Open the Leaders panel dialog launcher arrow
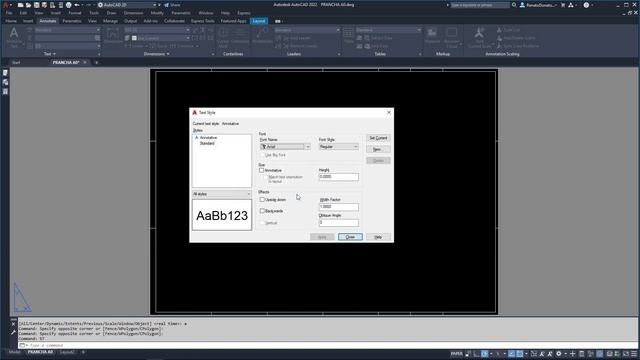Viewport: 640px width, 360px height. pos(339,54)
